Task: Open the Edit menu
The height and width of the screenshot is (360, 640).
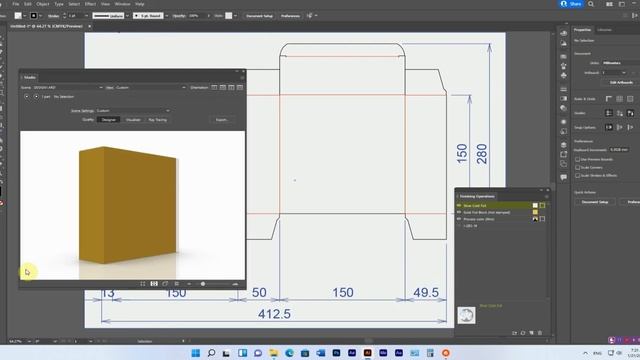Action: 28,4
